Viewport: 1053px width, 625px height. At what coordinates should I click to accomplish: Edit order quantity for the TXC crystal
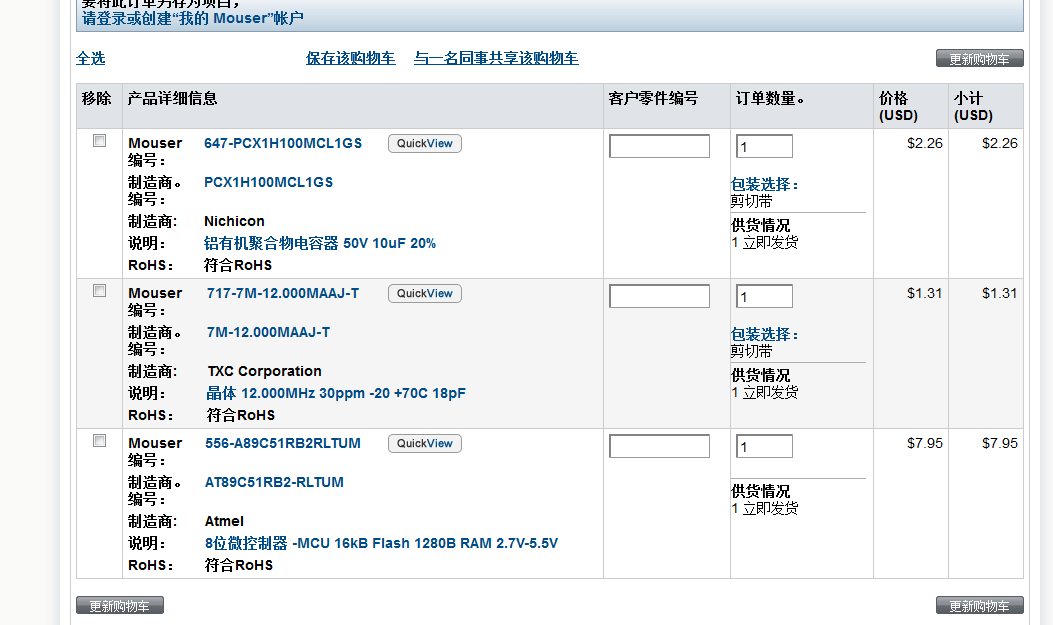(x=764, y=296)
